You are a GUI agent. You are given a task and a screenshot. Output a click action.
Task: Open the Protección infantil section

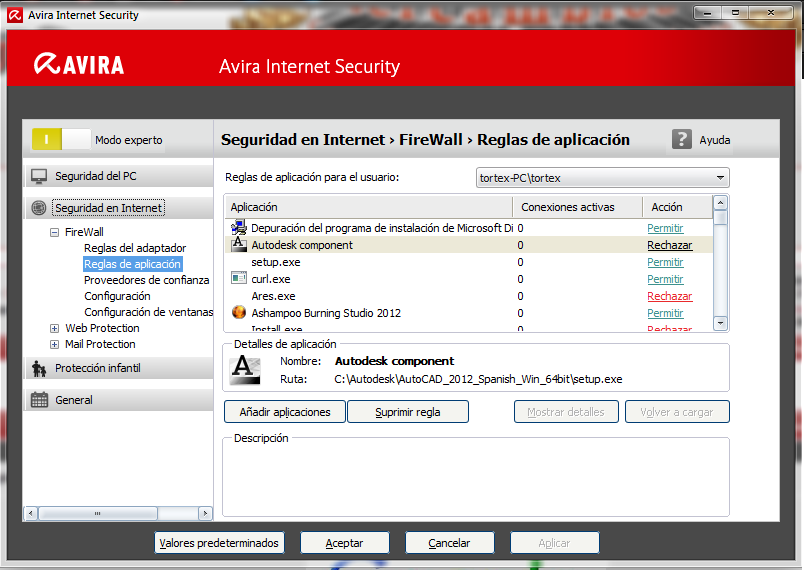click(x=118, y=368)
